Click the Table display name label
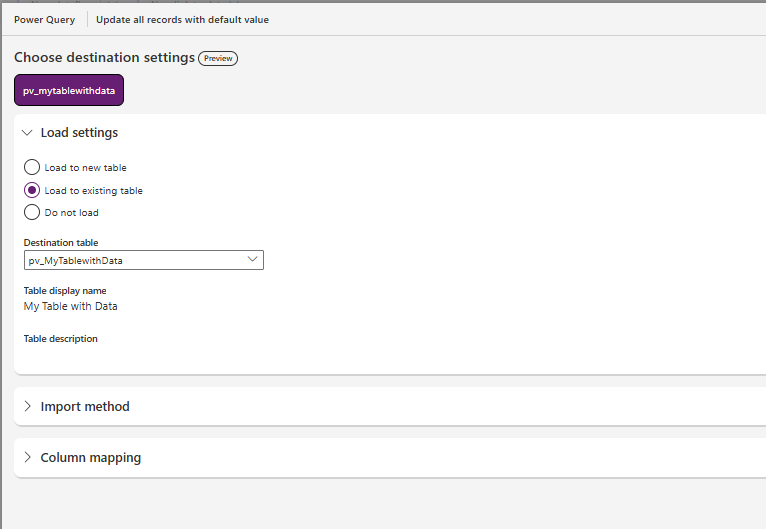Screen dimensions: 766x529 pos(65,291)
